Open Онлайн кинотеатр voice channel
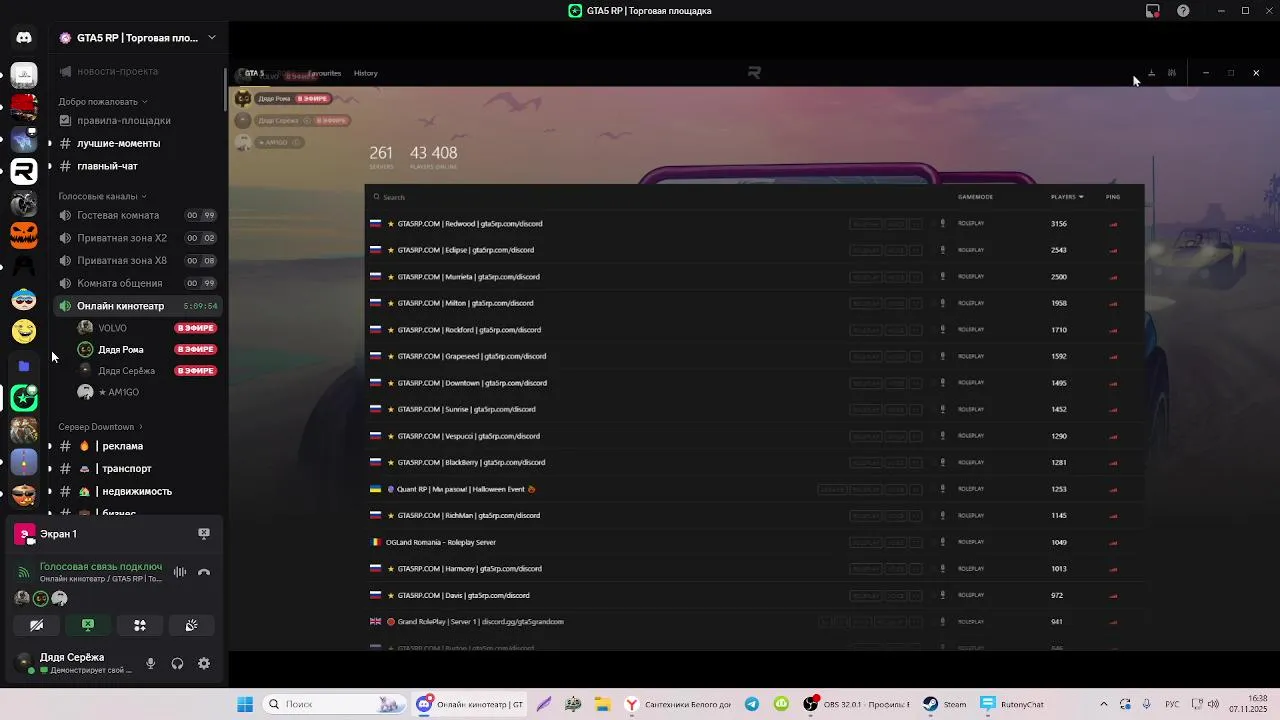1280x720 pixels. (x=136, y=306)
